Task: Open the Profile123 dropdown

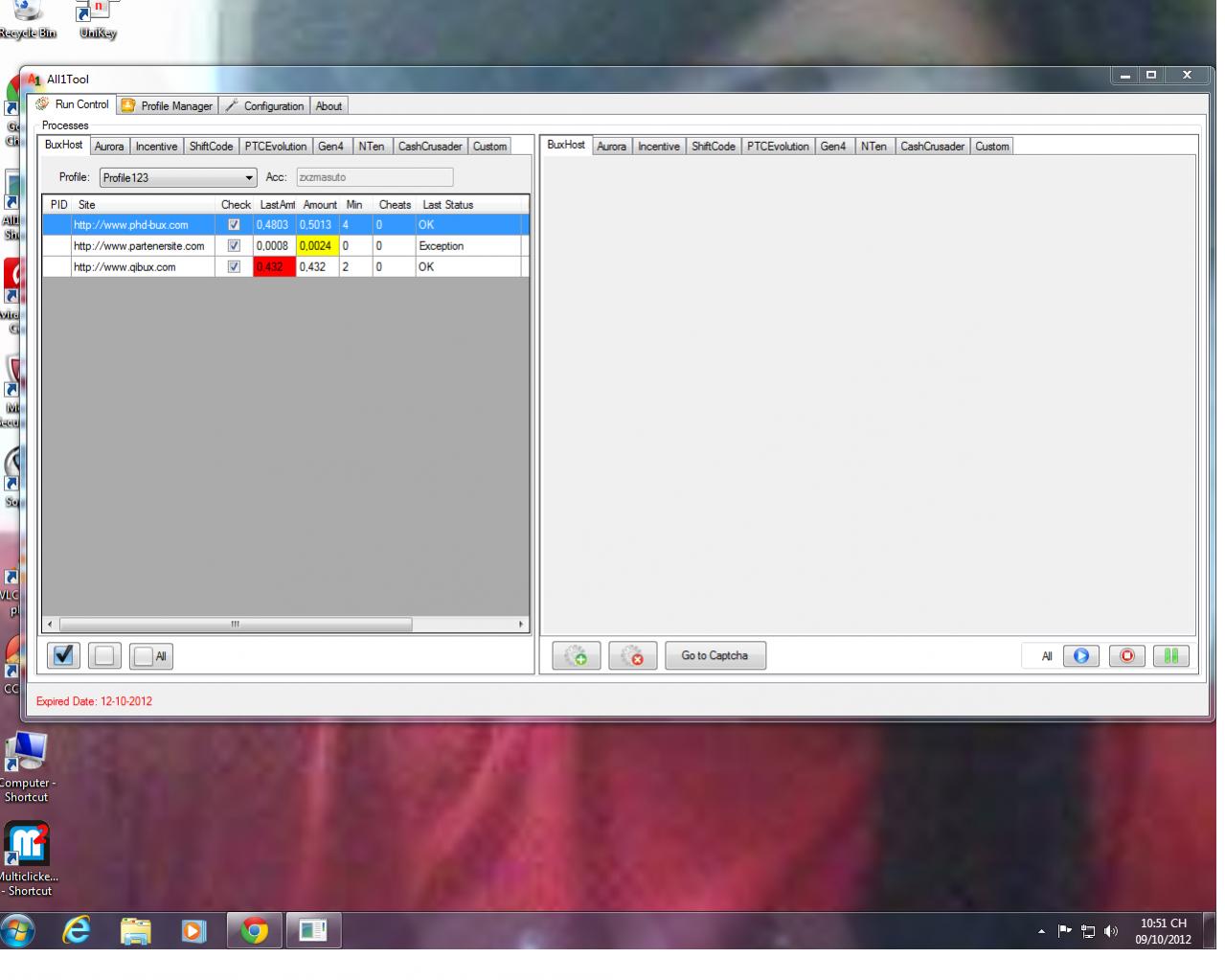Action: coord(178,177)
